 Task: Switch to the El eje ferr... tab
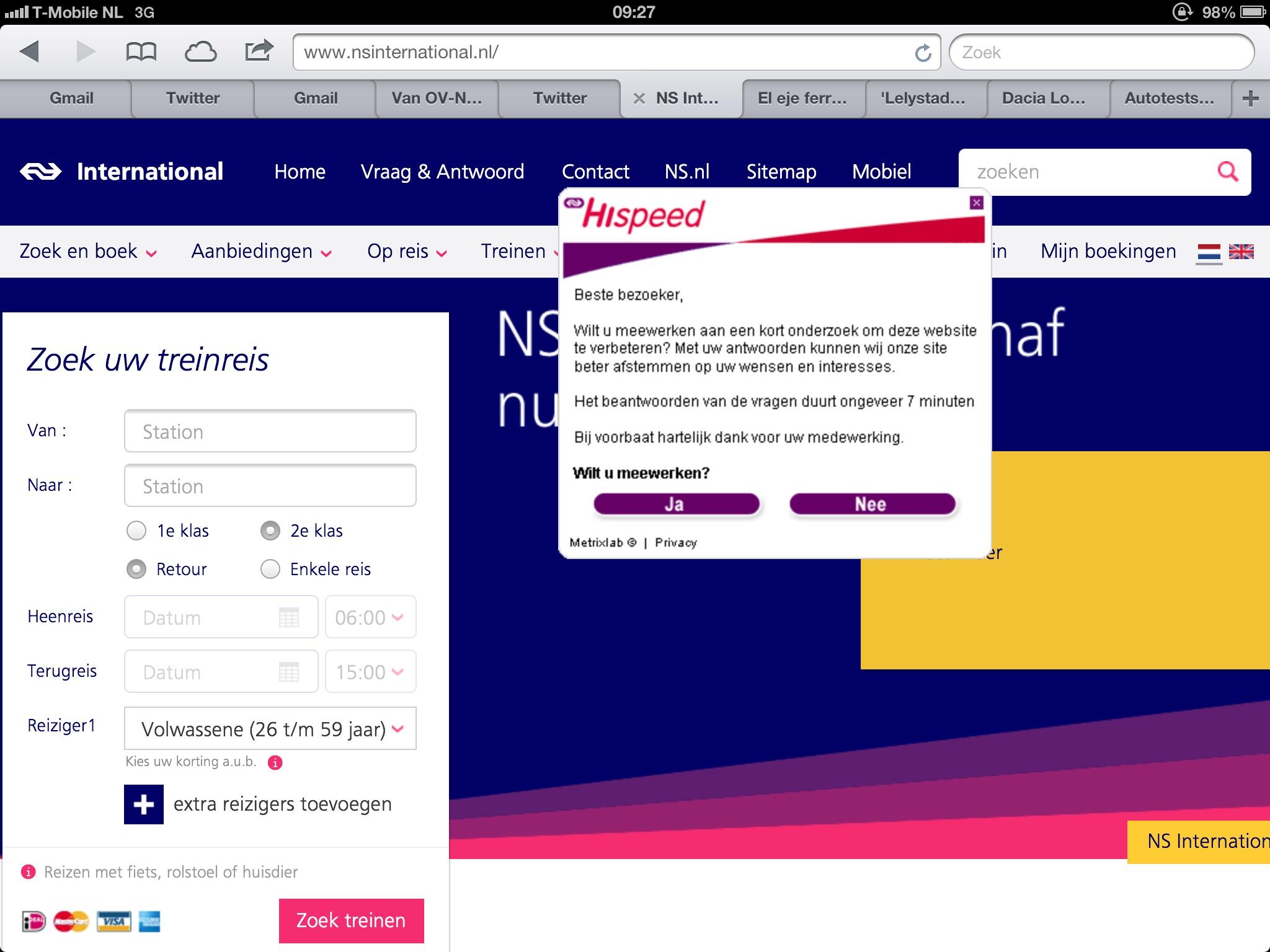tap(802, 98)
